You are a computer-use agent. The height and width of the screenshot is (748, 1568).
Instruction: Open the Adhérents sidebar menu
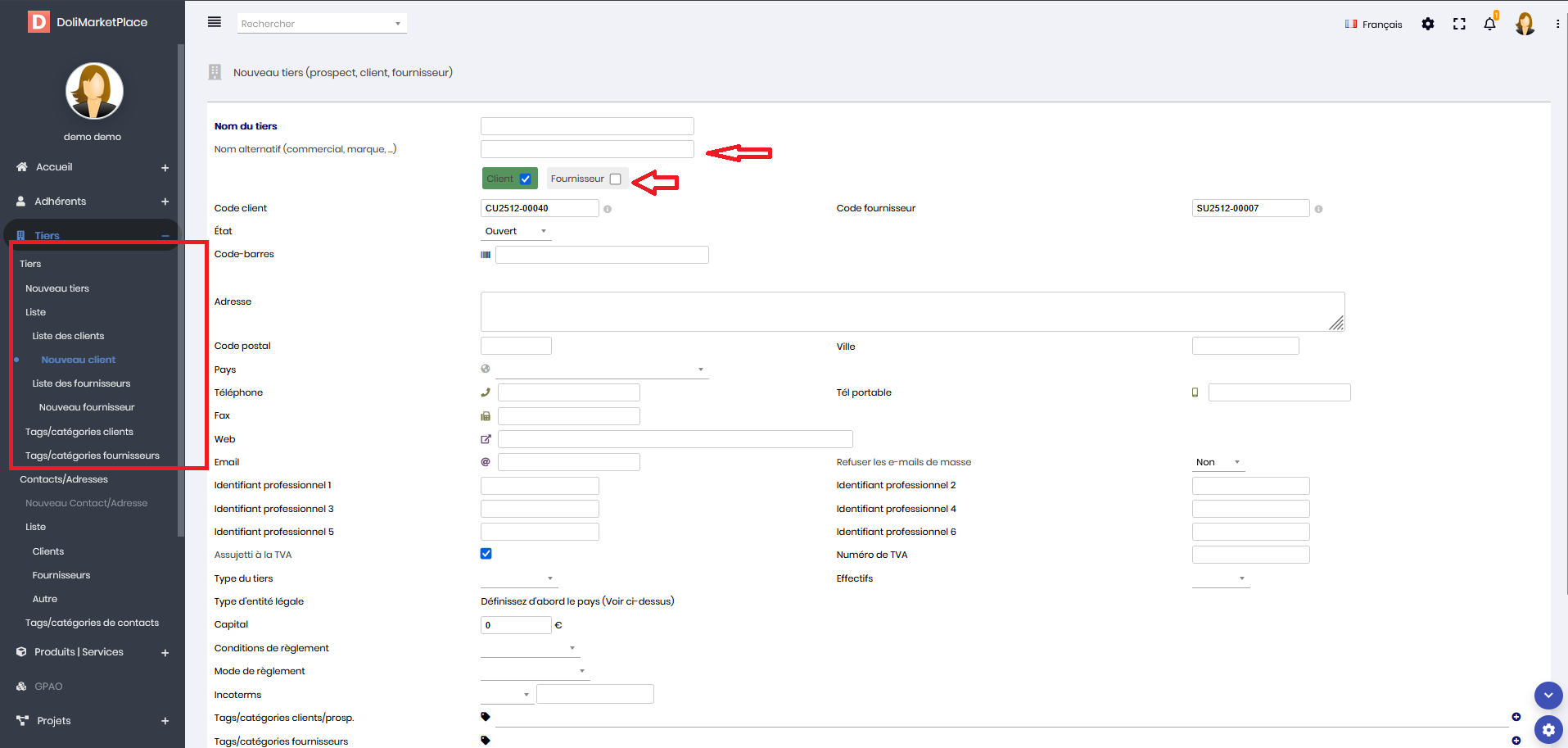point(60,202)
